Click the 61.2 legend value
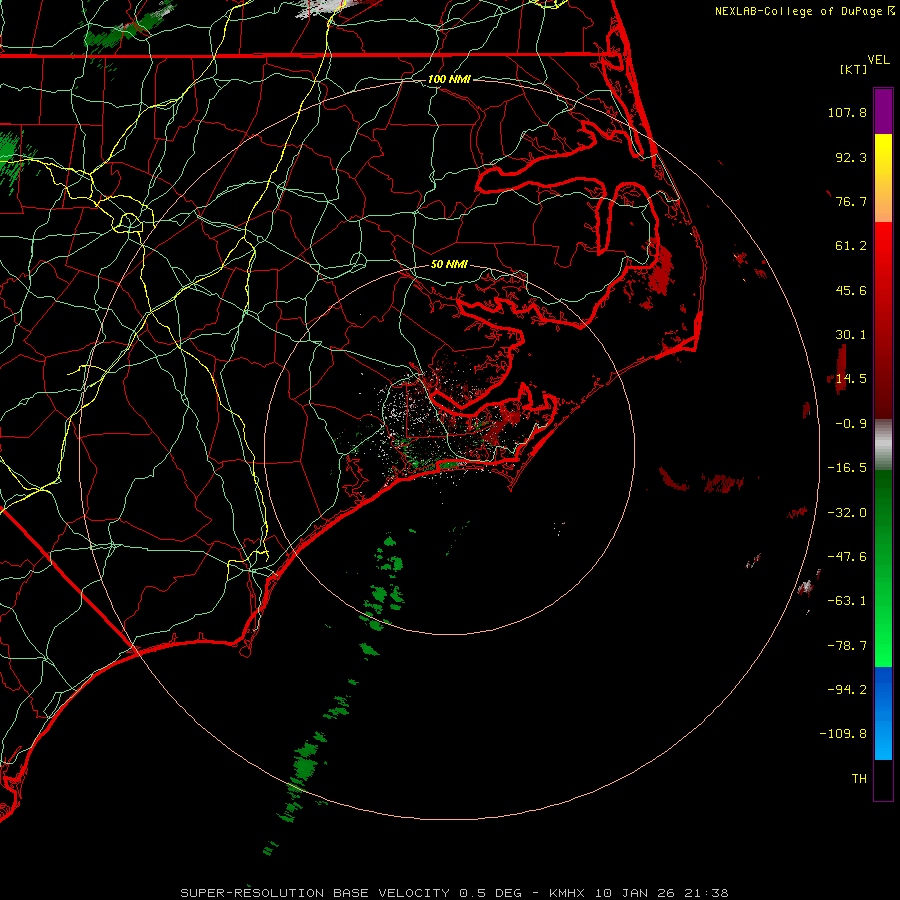 pos(851,246)
